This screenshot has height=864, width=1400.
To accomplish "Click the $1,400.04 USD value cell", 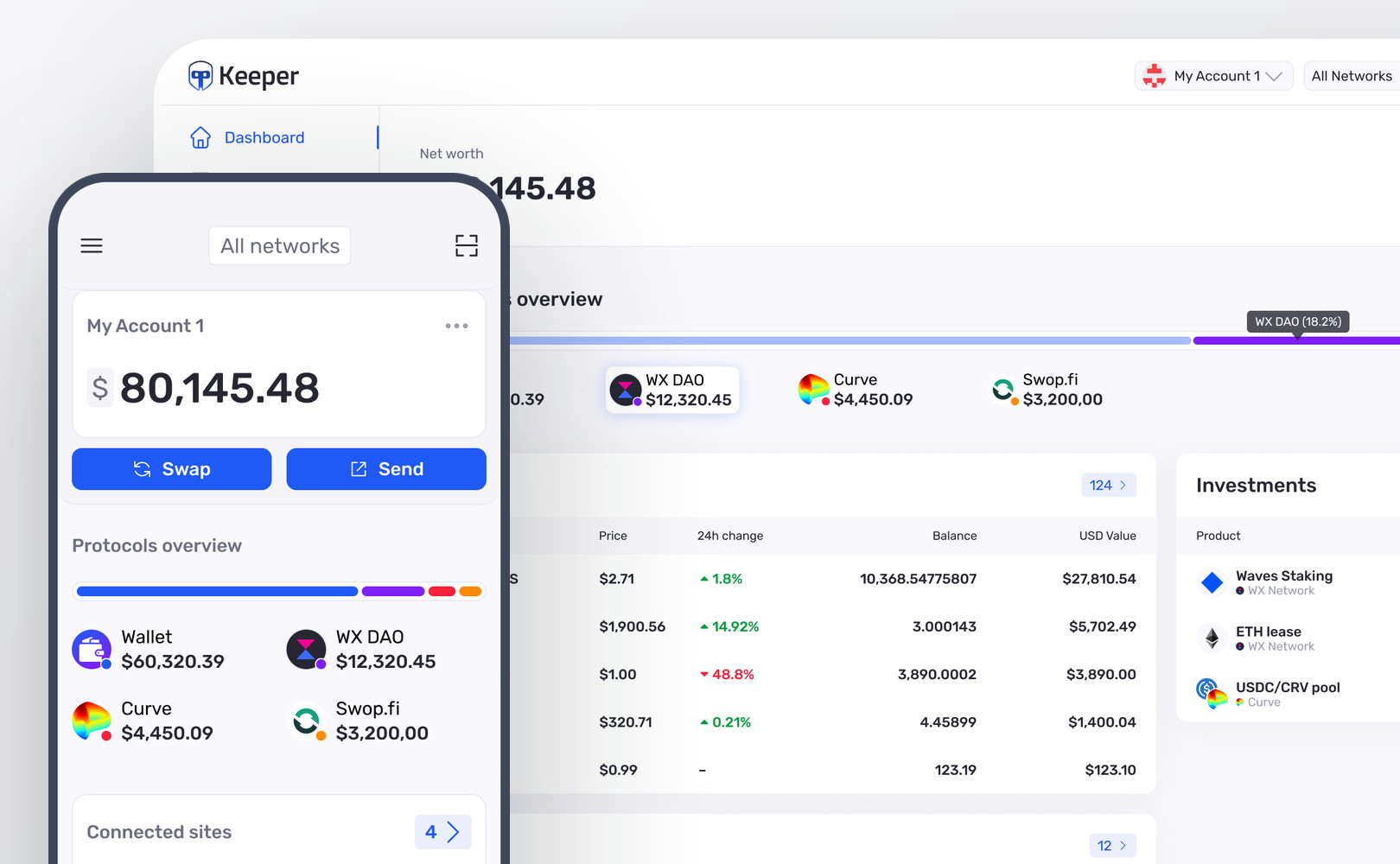I will [1102, 722].
